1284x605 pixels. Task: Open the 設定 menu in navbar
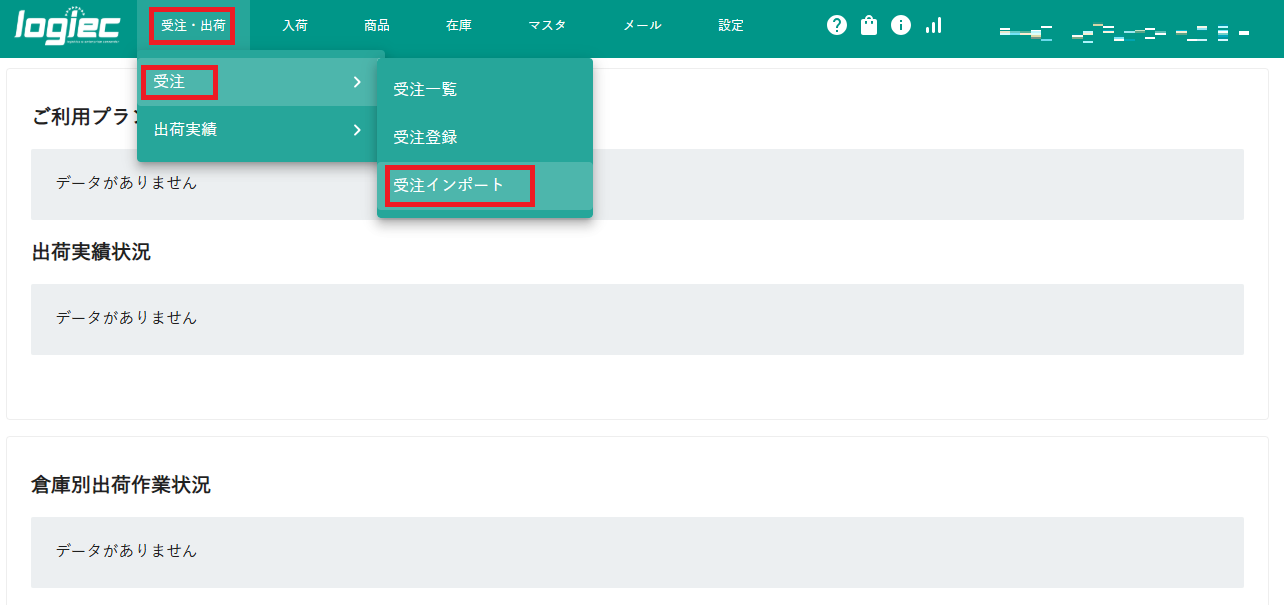click(x=731, y=25)
